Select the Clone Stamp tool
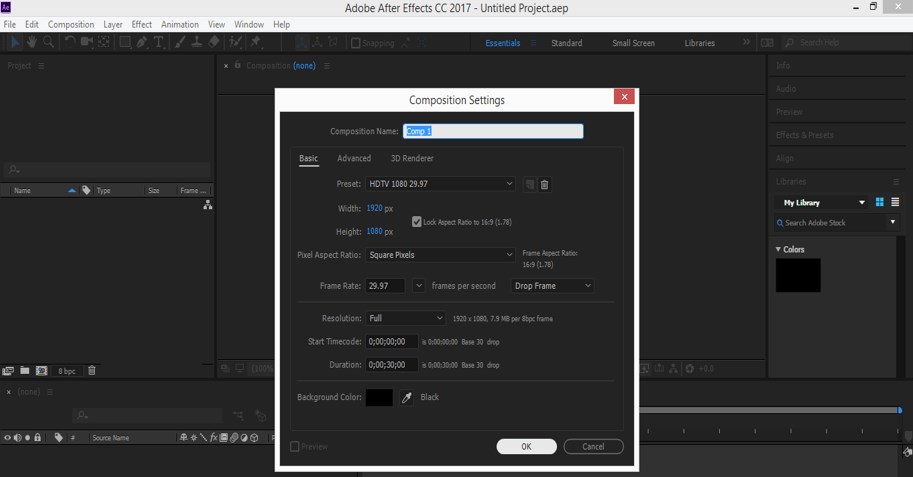 tap(197, 42)
